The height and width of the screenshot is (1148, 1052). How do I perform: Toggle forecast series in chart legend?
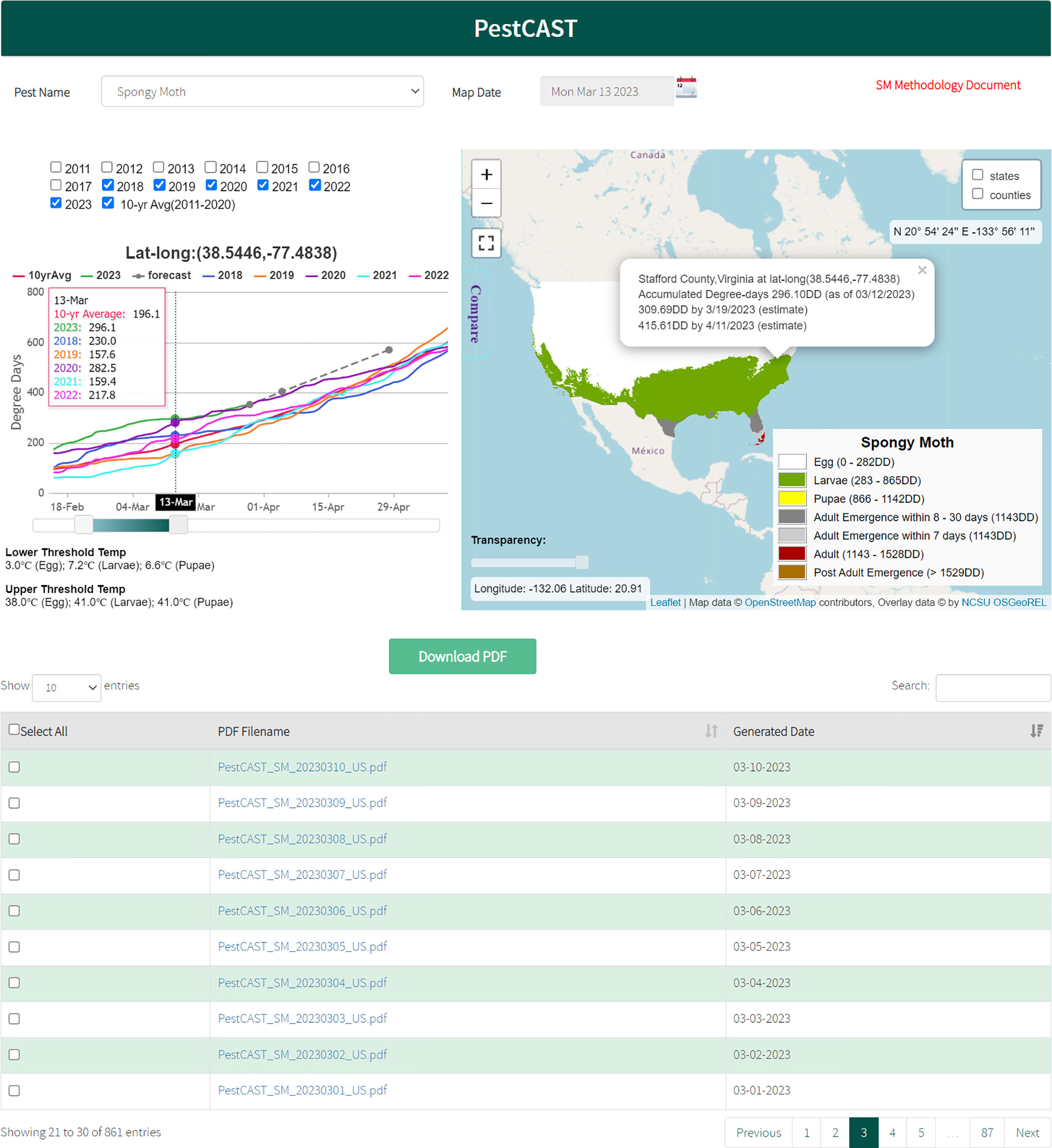[162, 275]
